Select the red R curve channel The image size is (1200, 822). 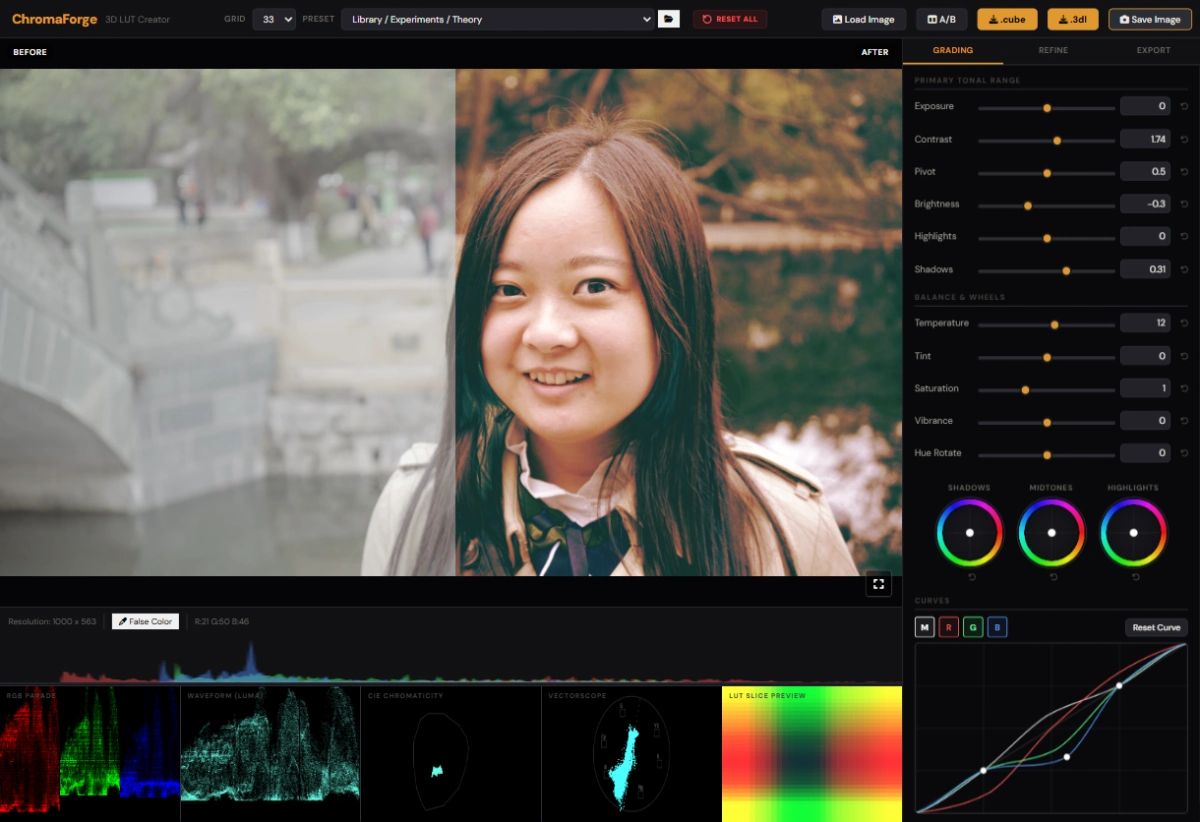point(949,628)
